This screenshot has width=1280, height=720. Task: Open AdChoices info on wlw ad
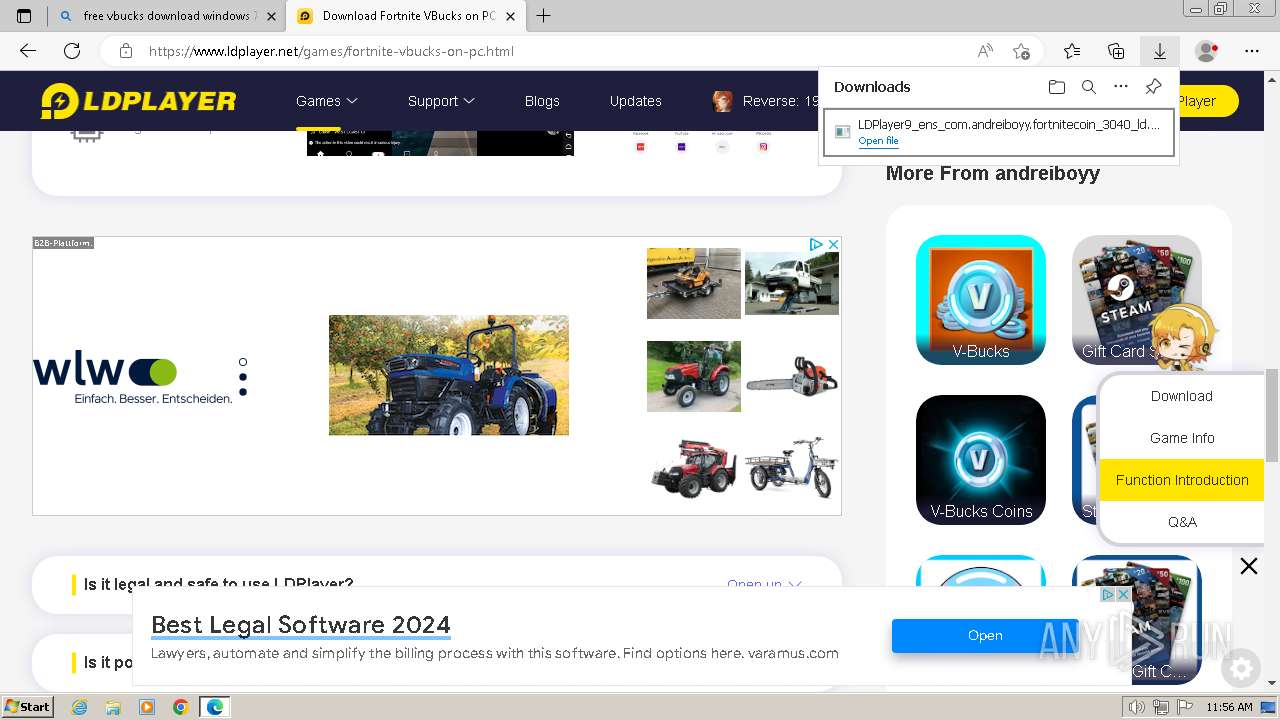817,244
